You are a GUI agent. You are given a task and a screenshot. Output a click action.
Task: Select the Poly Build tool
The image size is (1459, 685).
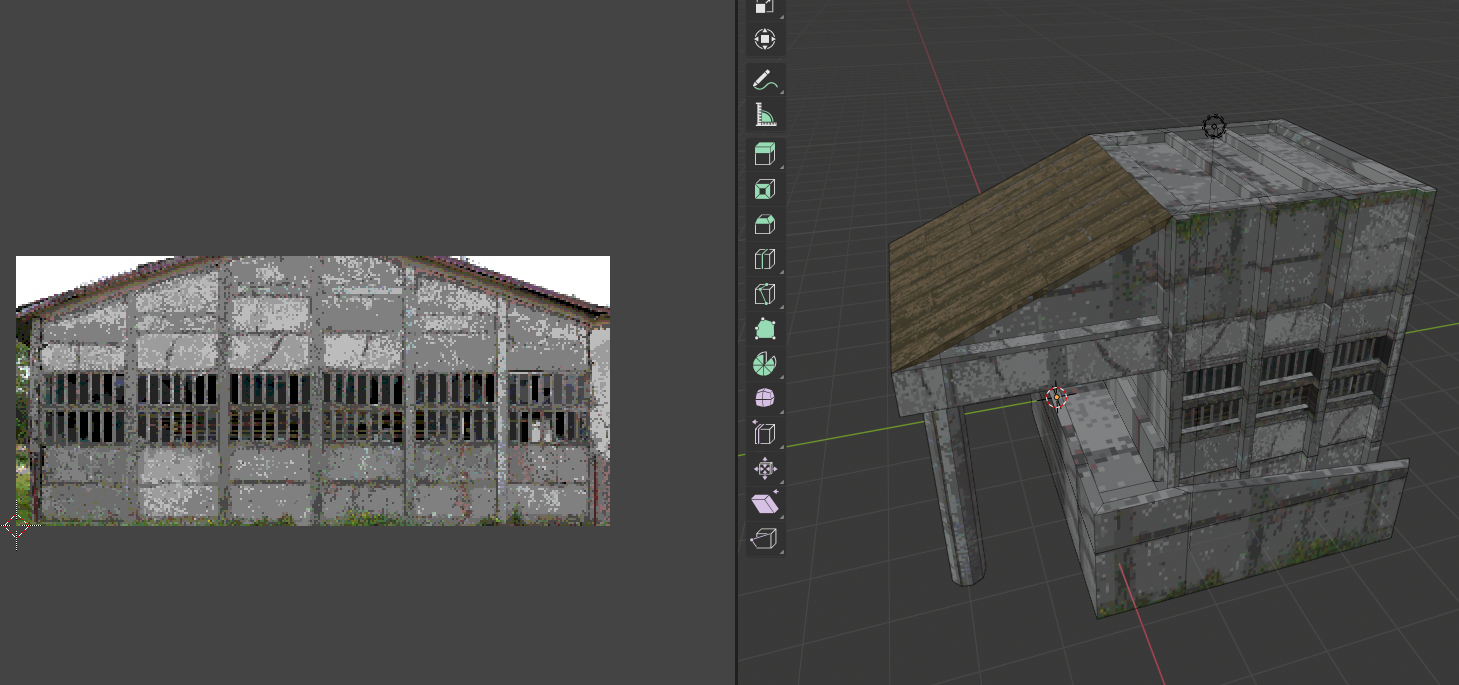[x=765, y=329]
